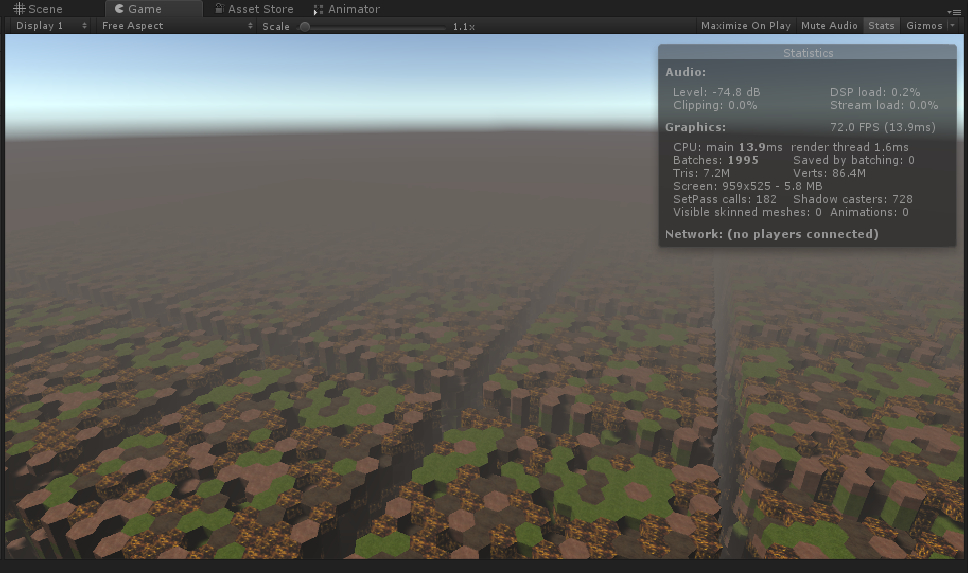Click the 'Level: -74.8 dB' text
The image size is (968, 573).
coord(717,92)
